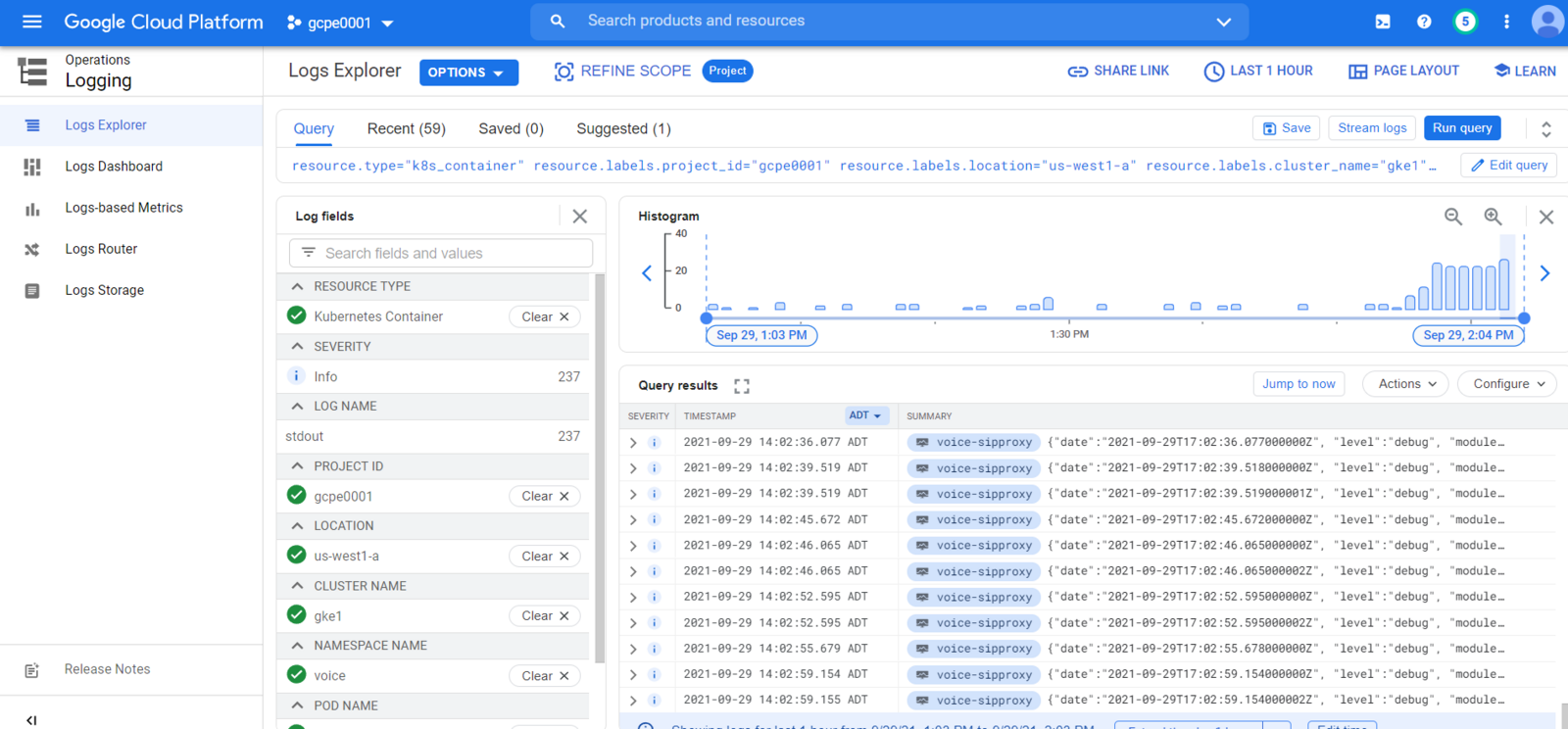Screen dimensions: 1568x729
Task: Shift histogram time range forward with right arrow
Action: pyautogui.click(x=1544, y=273)
